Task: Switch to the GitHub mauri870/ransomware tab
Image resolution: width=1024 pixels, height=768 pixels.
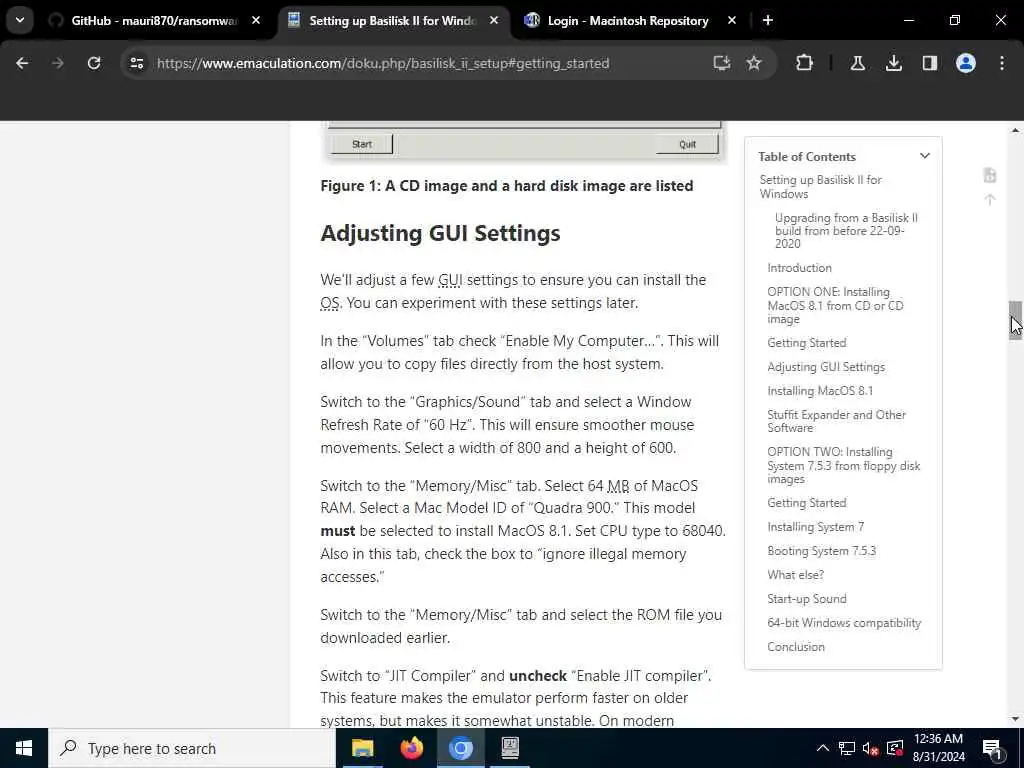Action: [153, 21]
